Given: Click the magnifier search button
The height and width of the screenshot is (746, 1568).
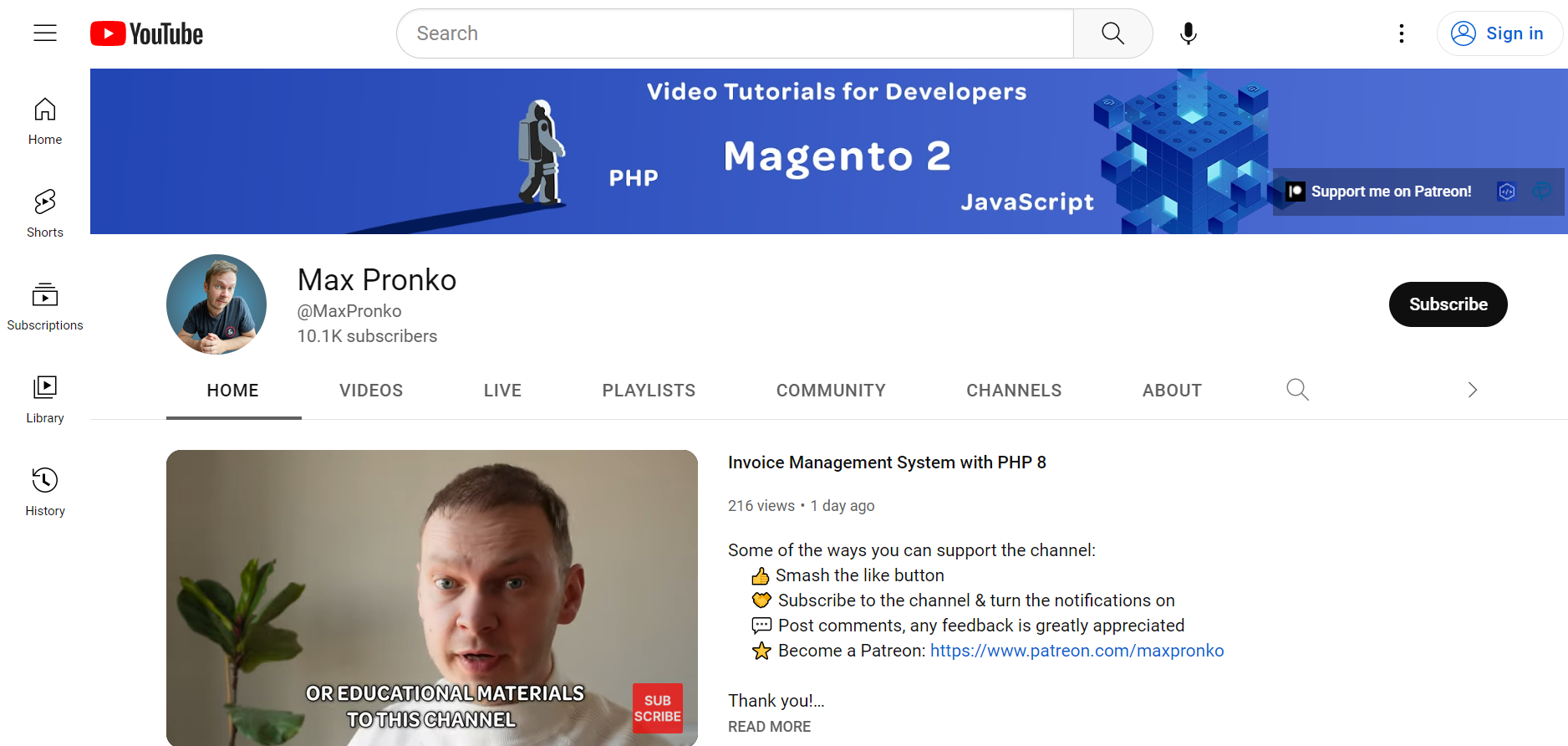Looking at the screenshot, I should (x=1112, y=33).
